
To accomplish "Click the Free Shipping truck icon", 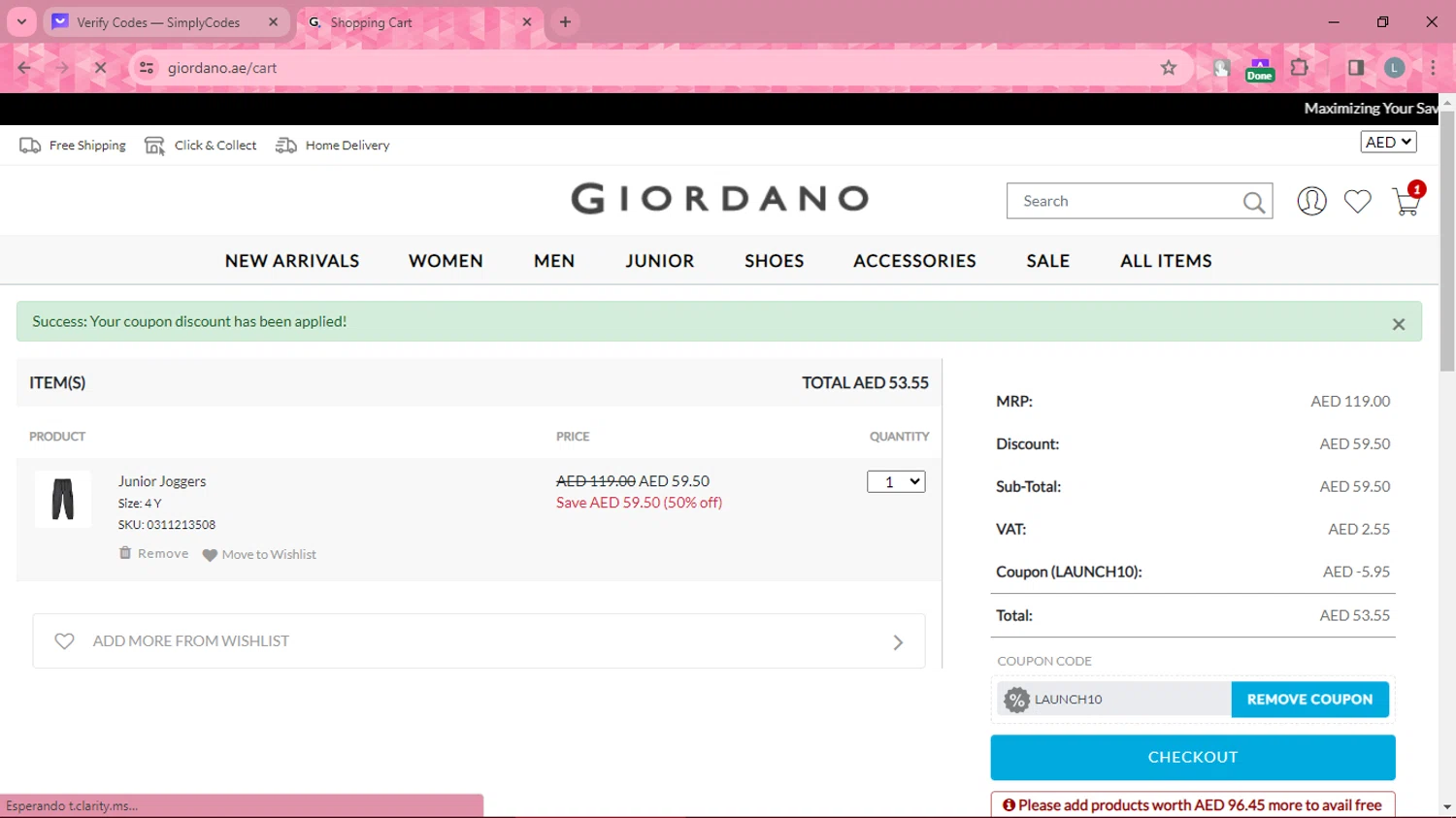I will coord(30,146).
